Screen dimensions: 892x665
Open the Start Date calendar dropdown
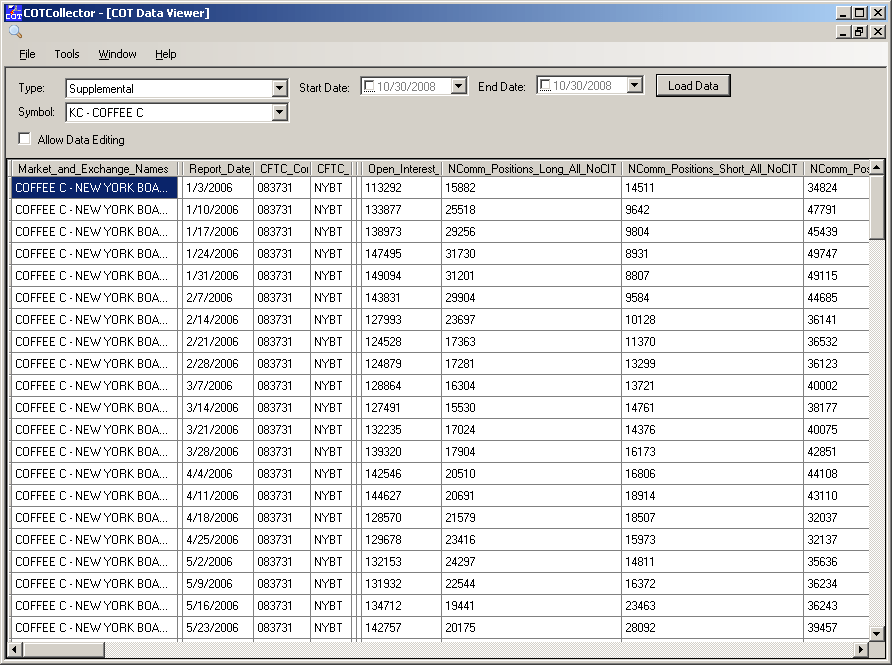[459, 86]
